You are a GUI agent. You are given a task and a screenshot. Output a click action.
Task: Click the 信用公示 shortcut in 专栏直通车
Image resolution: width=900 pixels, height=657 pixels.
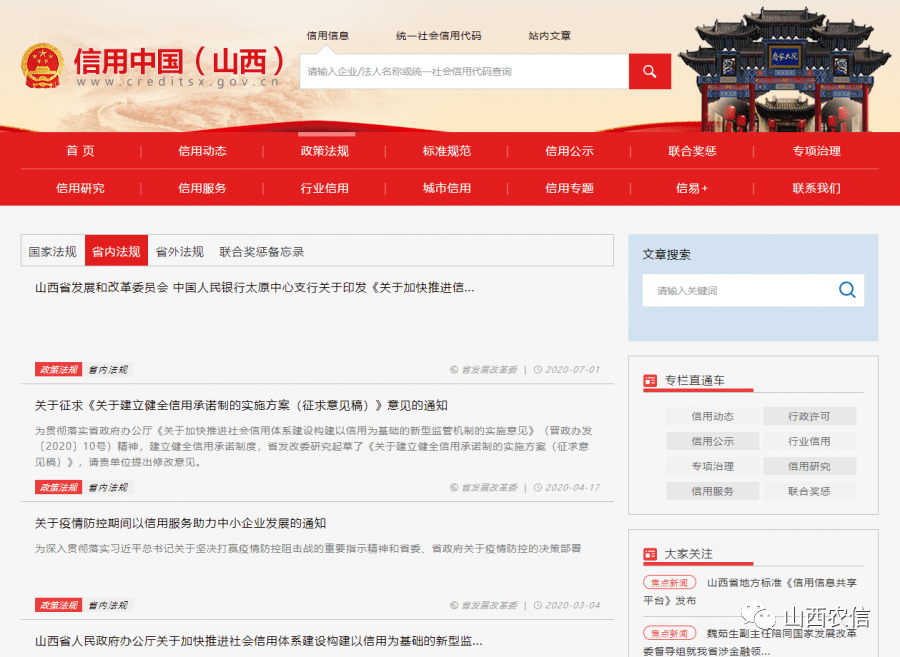[x=712, y=441]
